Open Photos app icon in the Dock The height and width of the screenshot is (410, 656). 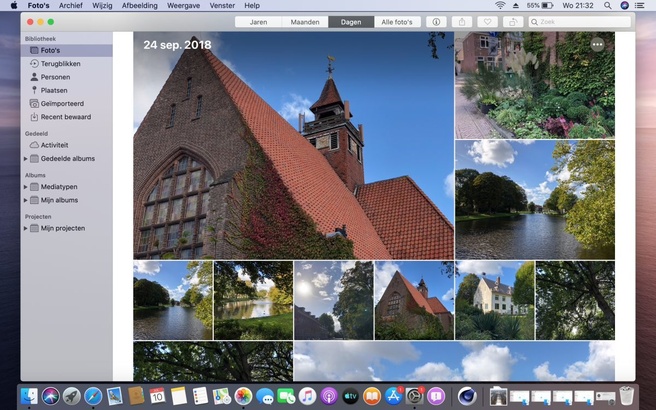click(x=243, y=396)
